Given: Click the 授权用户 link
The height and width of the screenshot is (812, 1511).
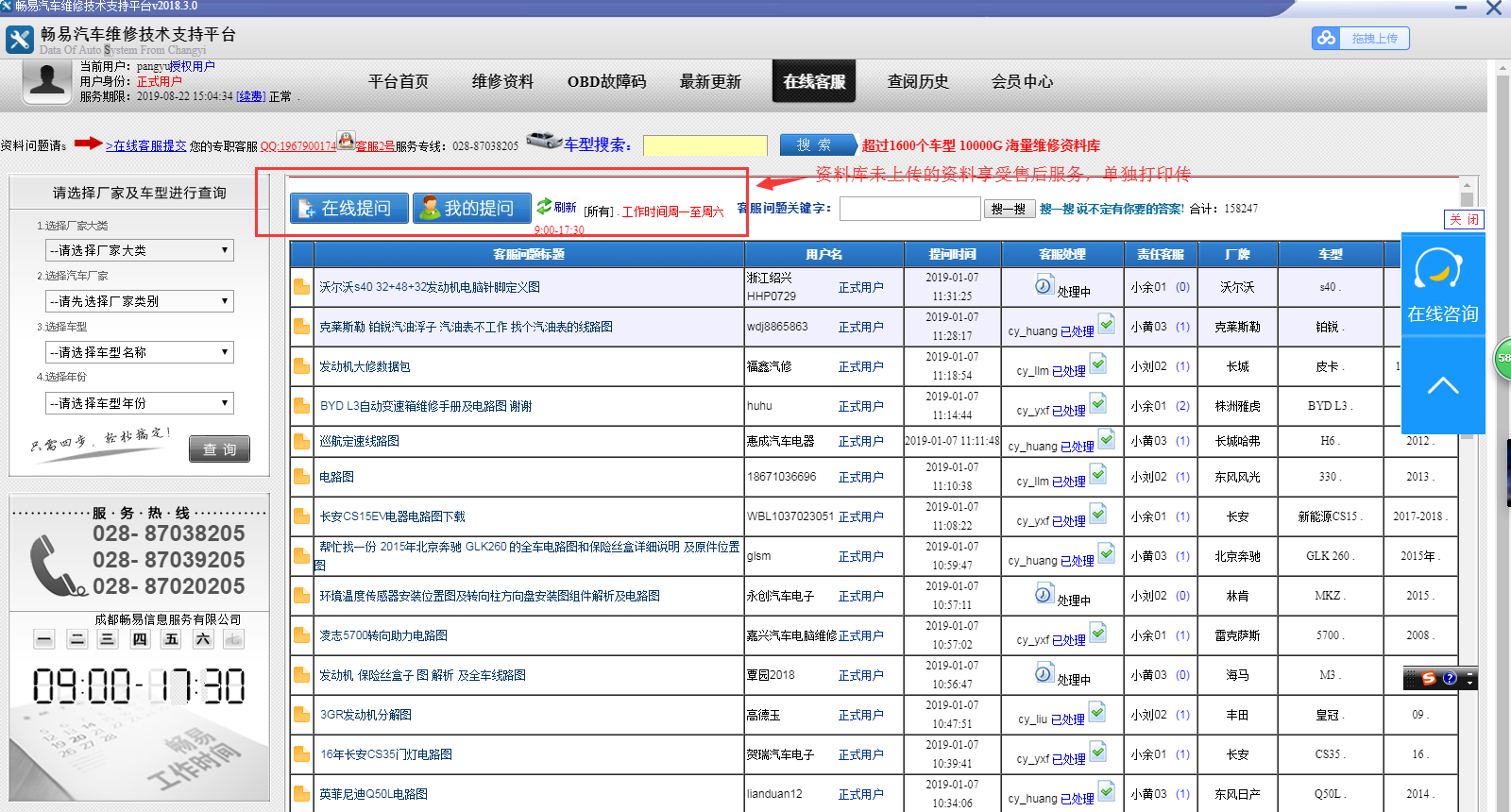Looking at the screenshot, I should 193,66.
